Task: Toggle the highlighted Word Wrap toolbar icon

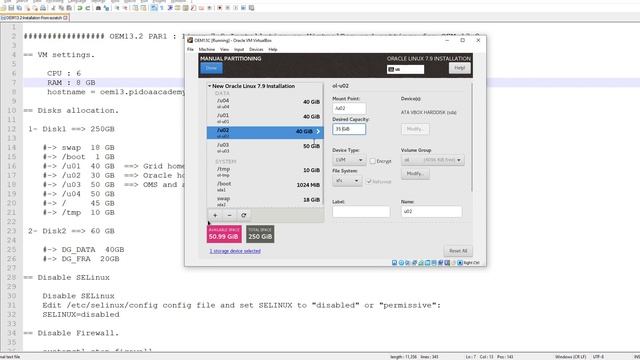Action: click(x=153, y=8)
